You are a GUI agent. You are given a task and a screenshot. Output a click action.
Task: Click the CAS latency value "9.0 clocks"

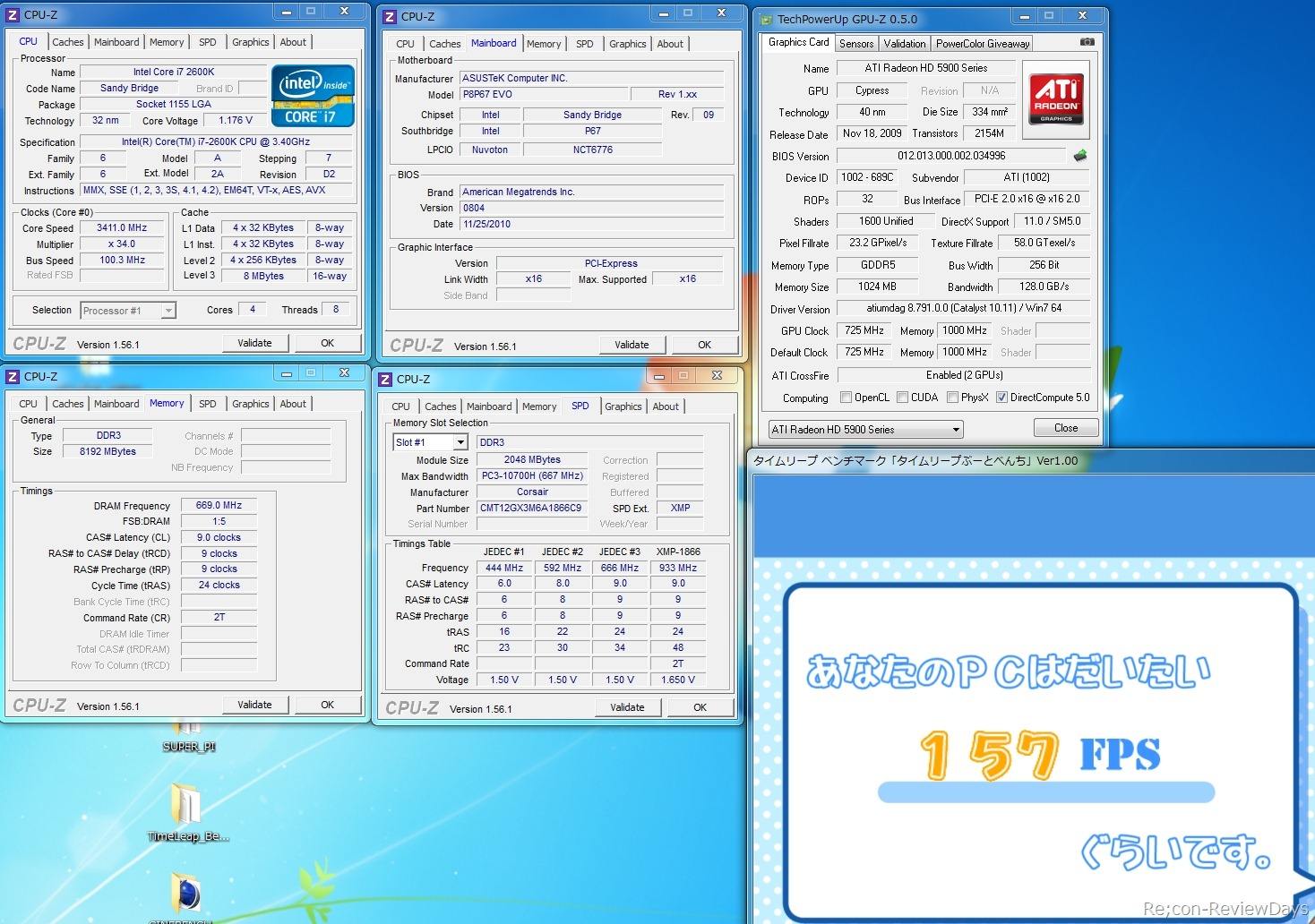point(219,538)
